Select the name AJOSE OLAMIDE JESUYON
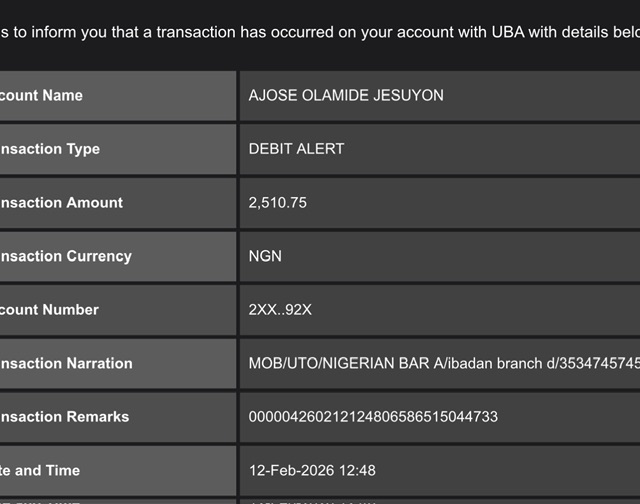 tap(346, 96)
